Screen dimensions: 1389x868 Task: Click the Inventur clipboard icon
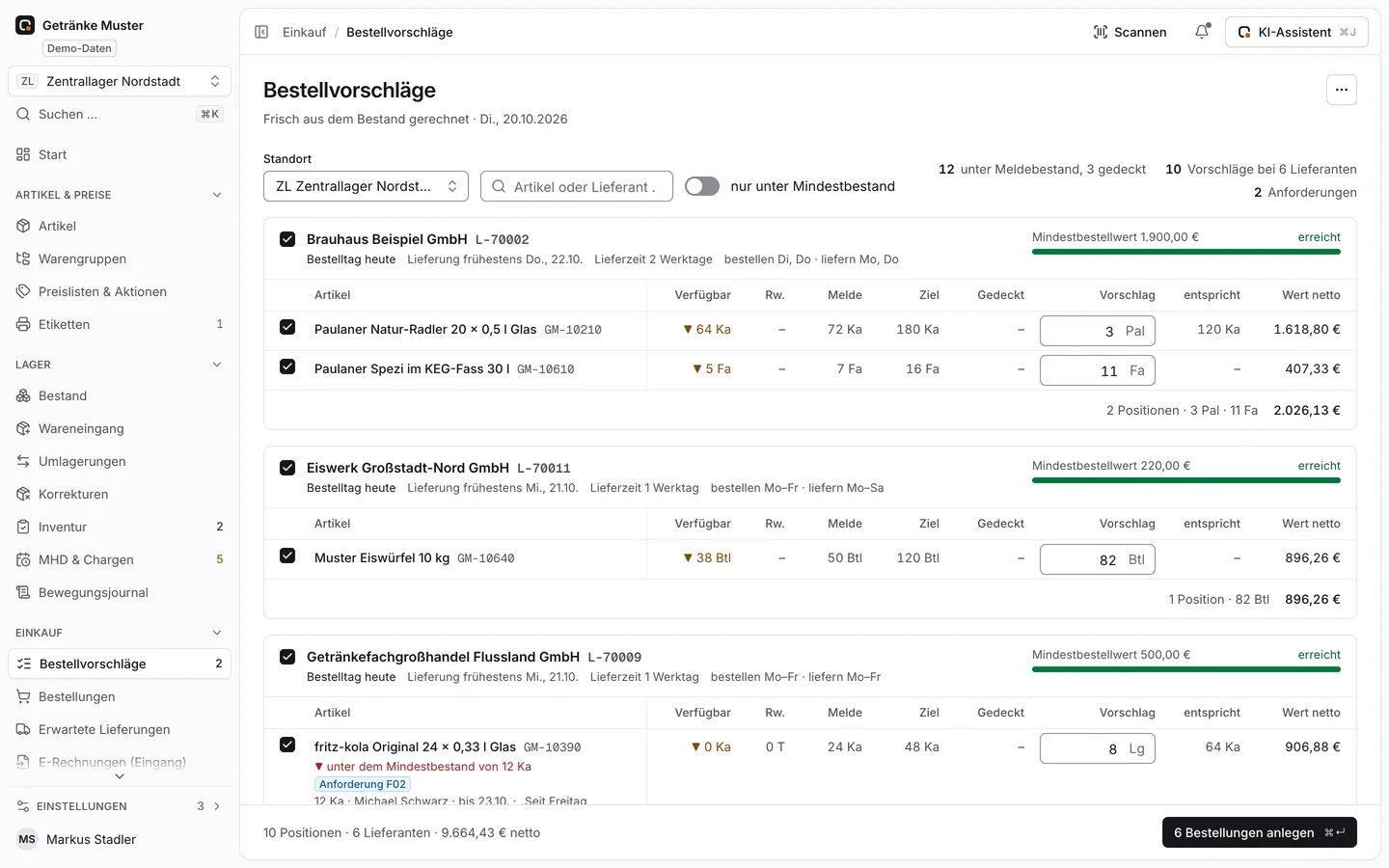click(23, 527)
